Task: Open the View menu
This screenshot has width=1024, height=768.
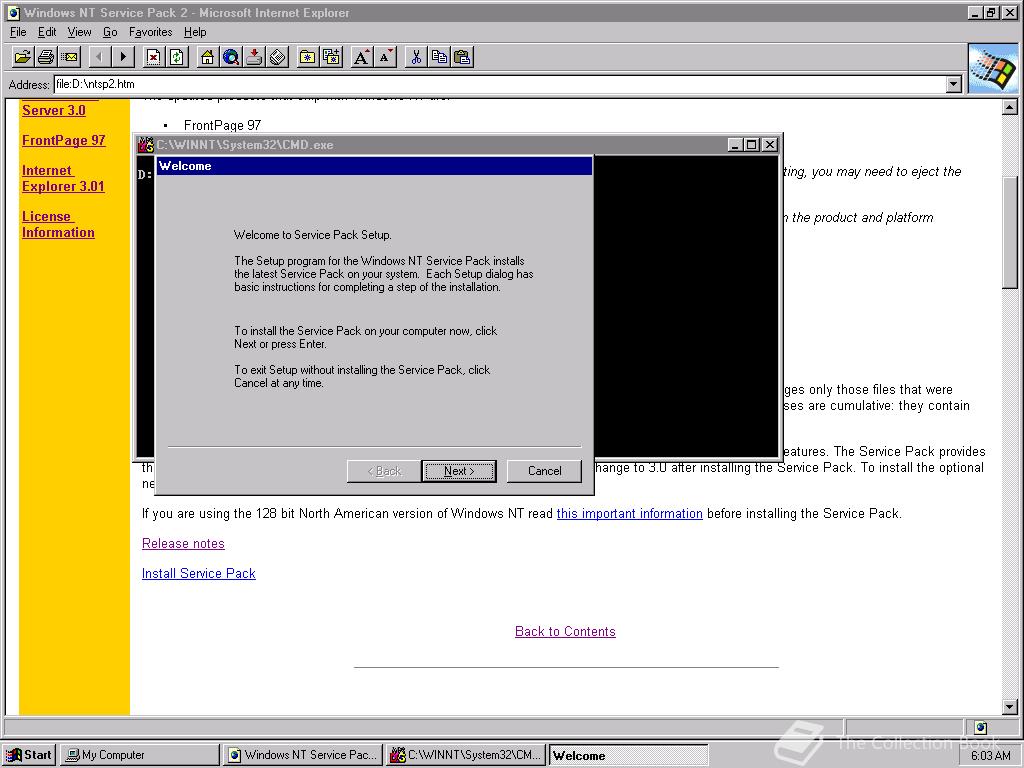Action: 79,32
